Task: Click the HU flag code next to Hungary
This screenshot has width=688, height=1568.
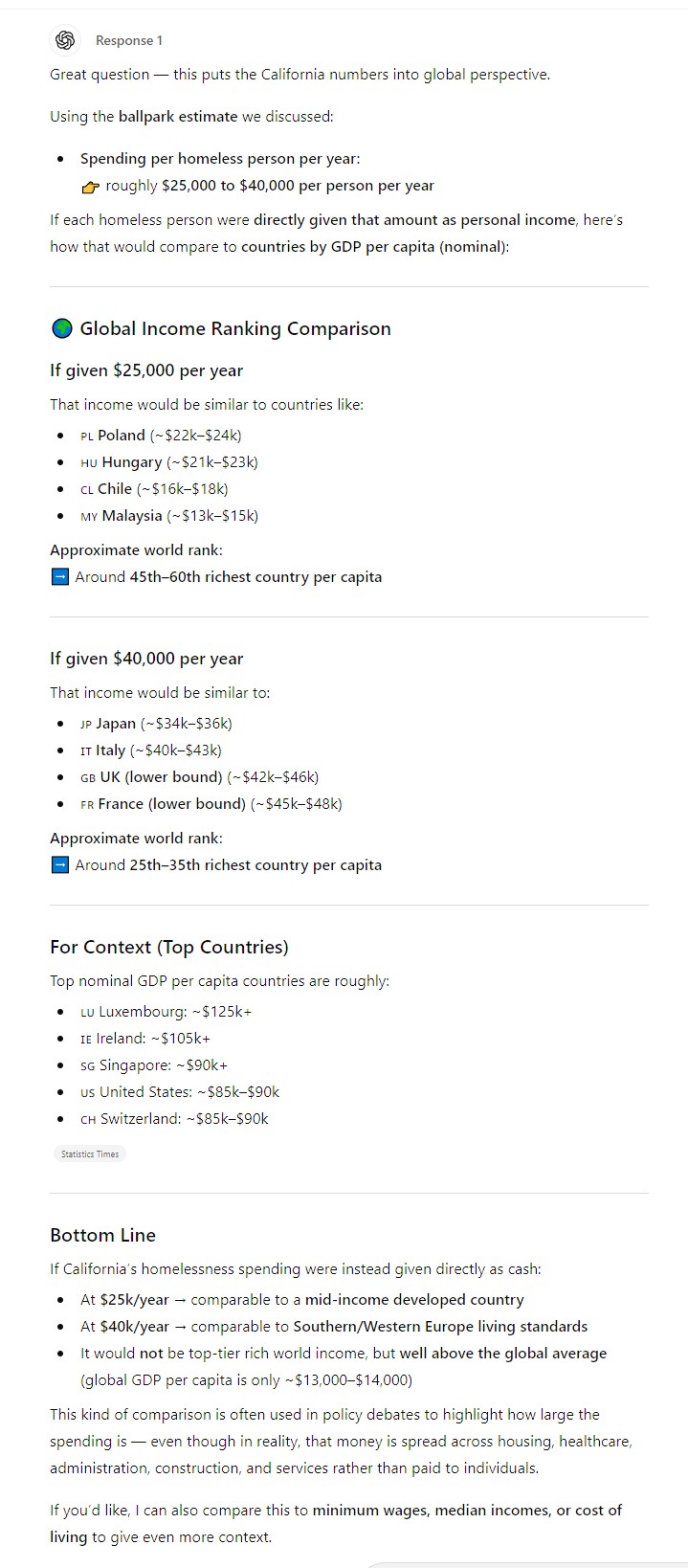Action: pyautogui.click(x=89, y=462)
